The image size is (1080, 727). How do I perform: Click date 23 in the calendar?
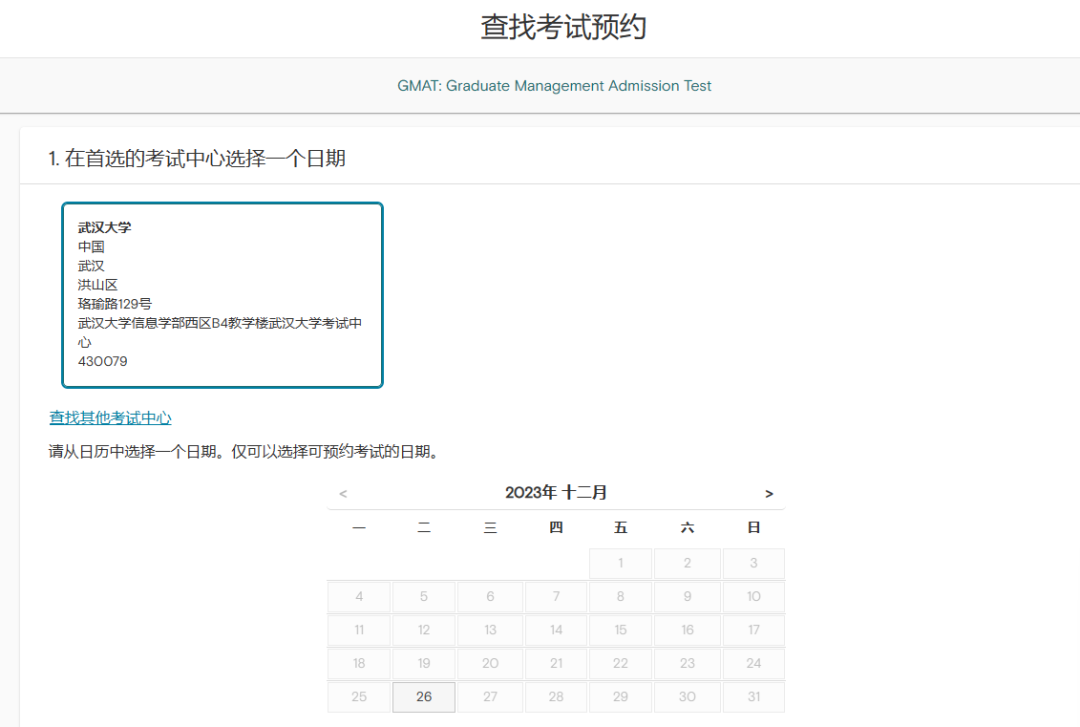click(687, 663)
